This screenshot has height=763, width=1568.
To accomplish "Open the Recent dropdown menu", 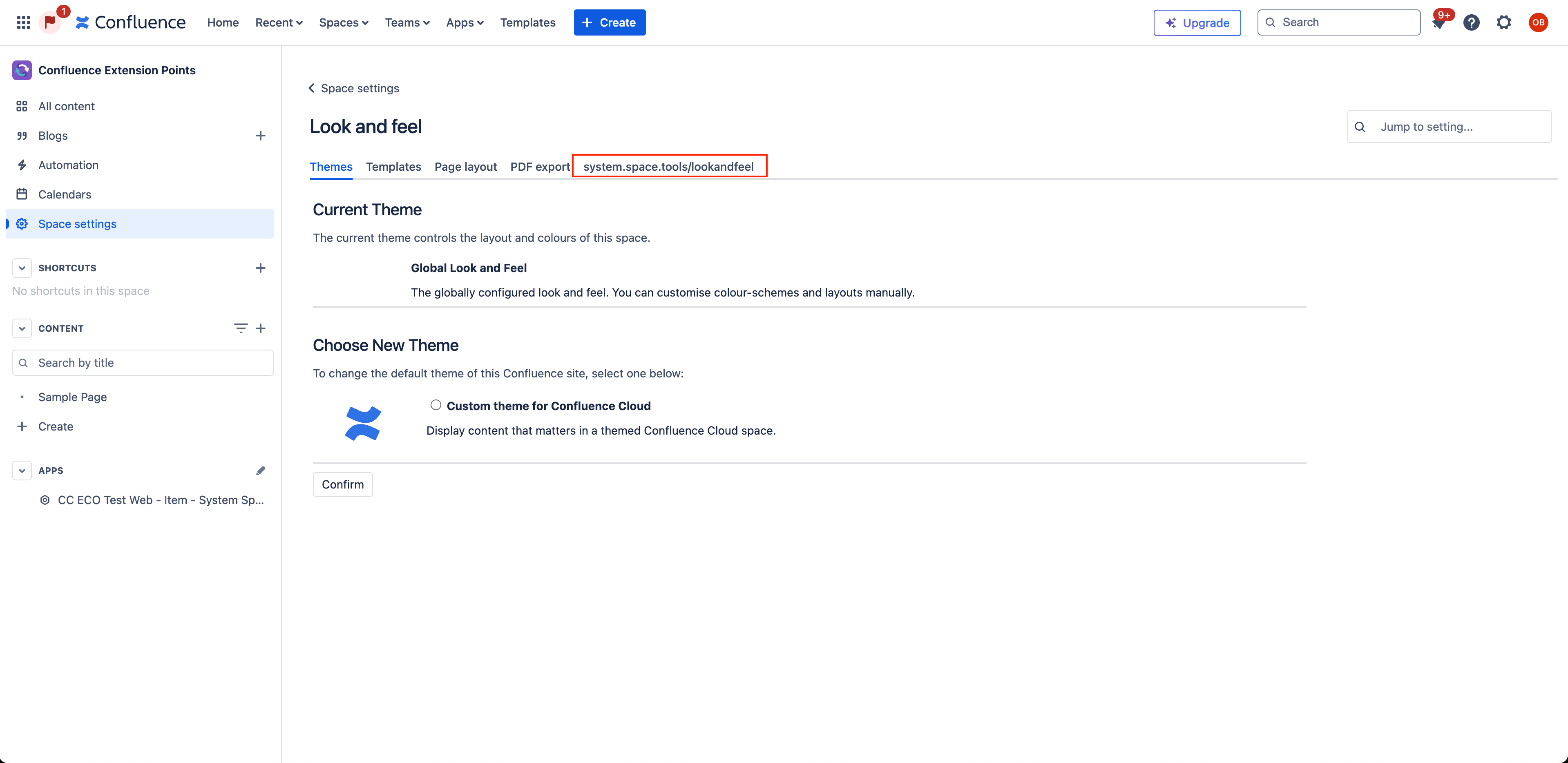I will pos(279,22).
